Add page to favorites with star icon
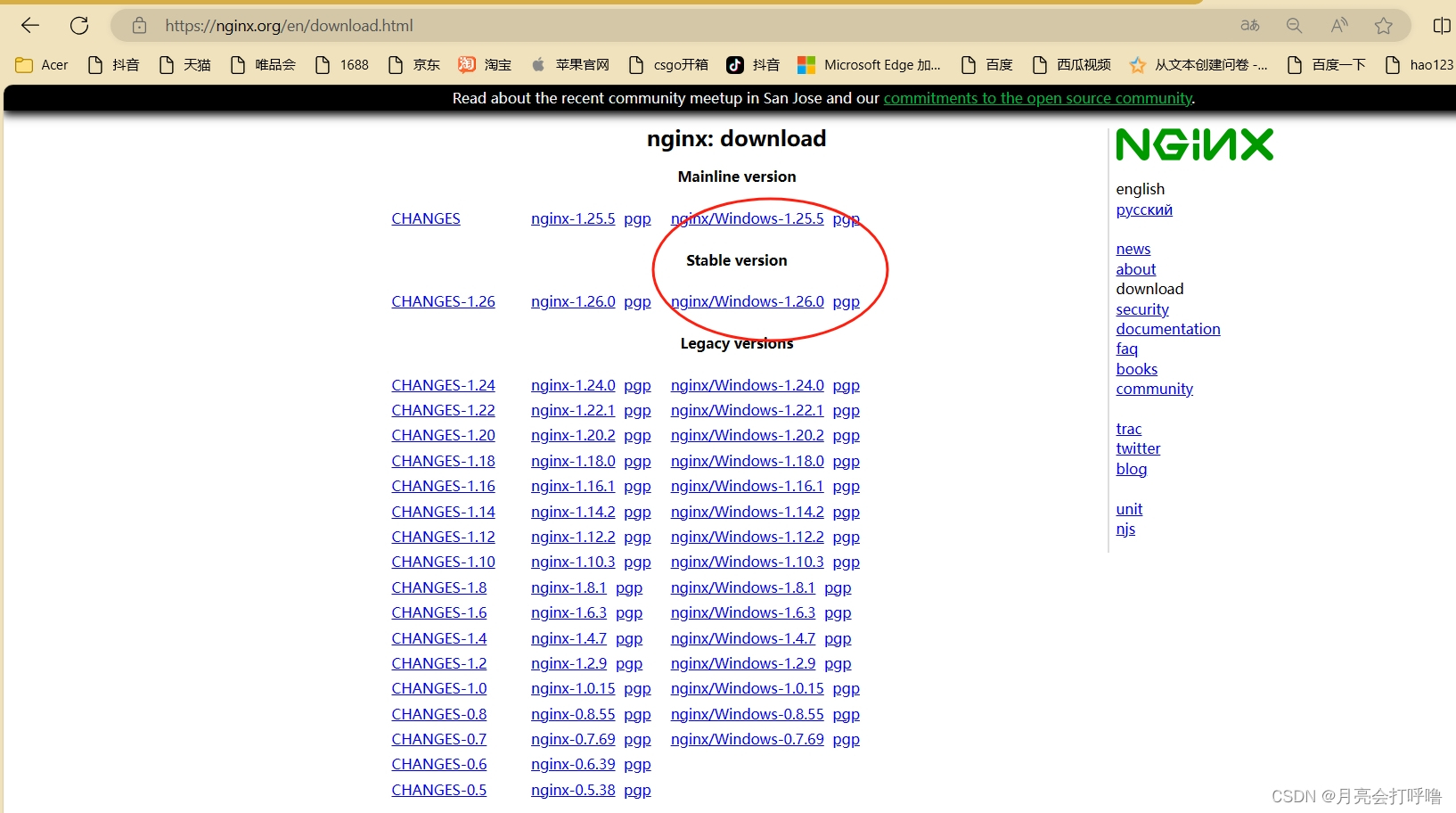 [1383, 26]
